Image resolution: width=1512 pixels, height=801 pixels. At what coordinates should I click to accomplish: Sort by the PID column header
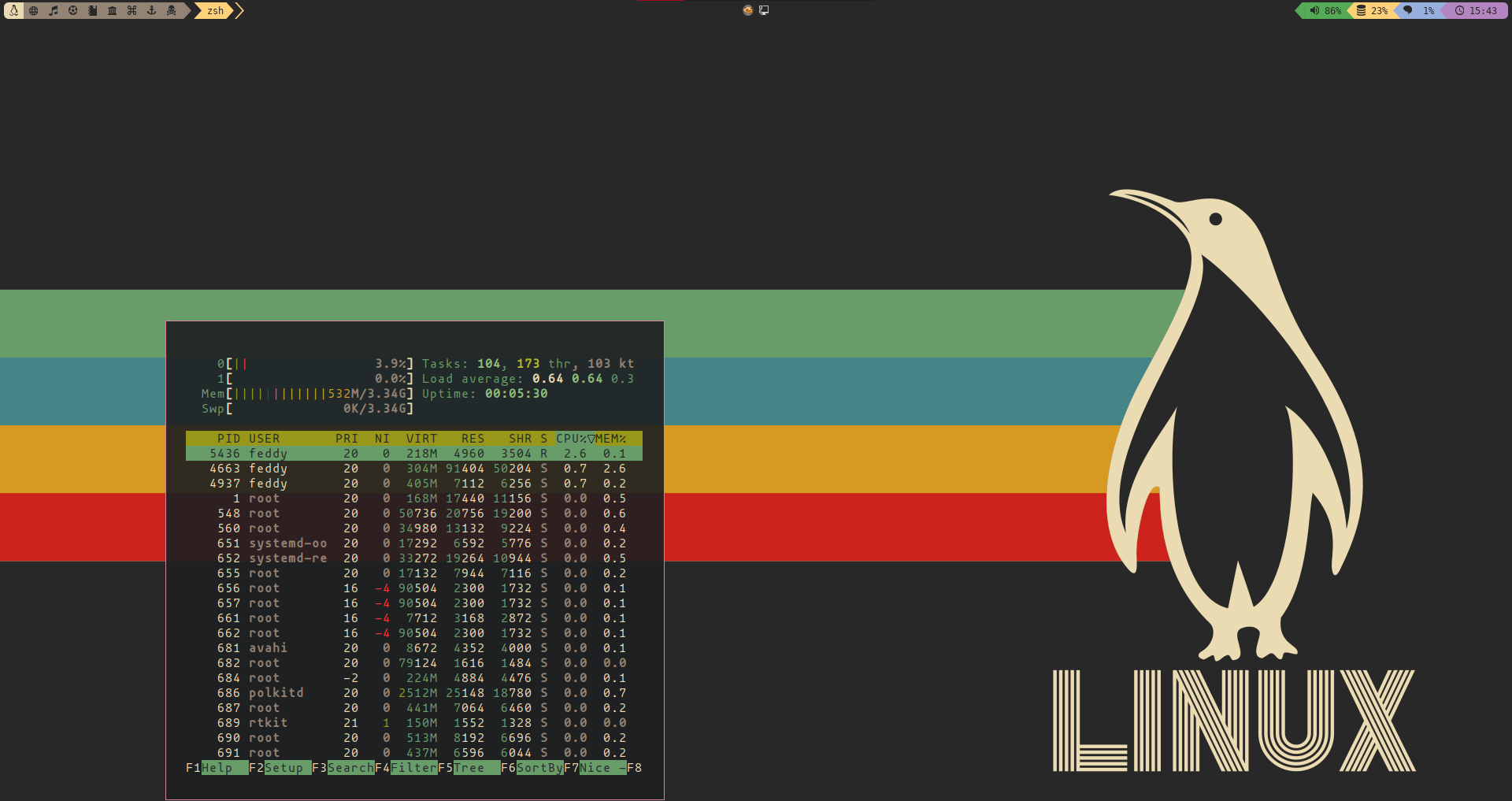pyautogui.click(x=229, y=439)
